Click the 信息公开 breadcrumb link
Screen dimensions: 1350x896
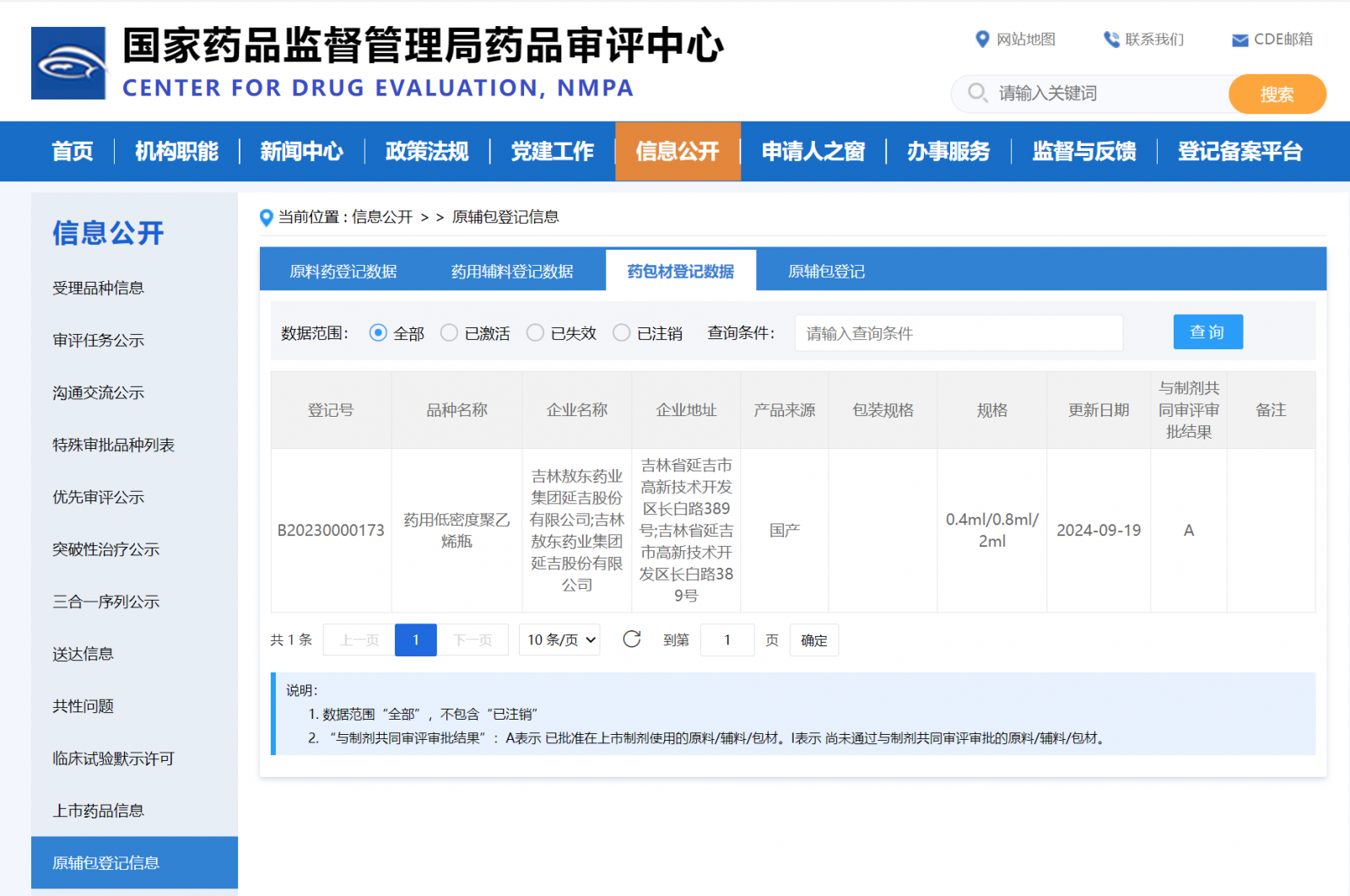(382, 217)
